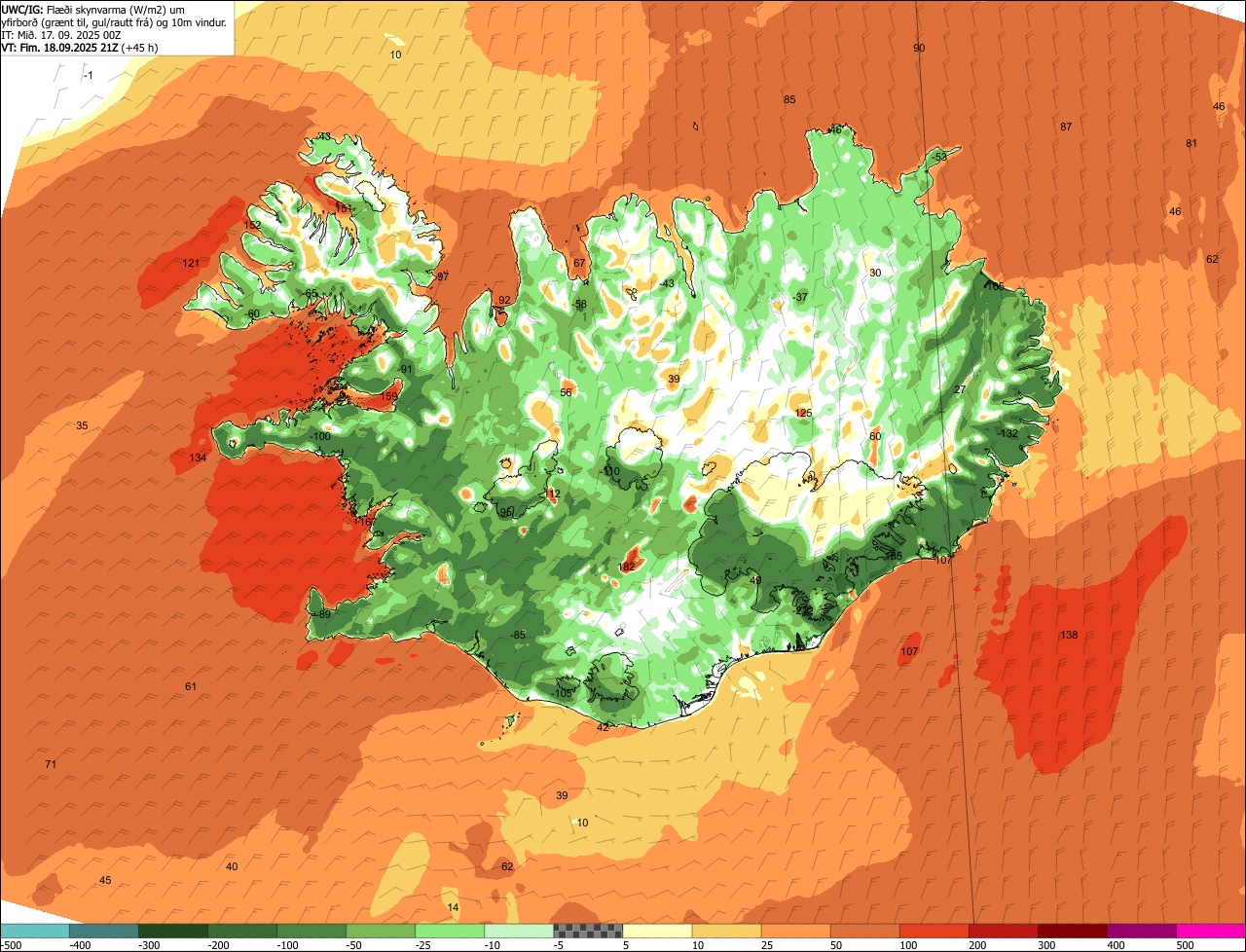Click the '90' value at the top of the map
This screenshot has width=1246, height=952.
[x=919, y=48]
